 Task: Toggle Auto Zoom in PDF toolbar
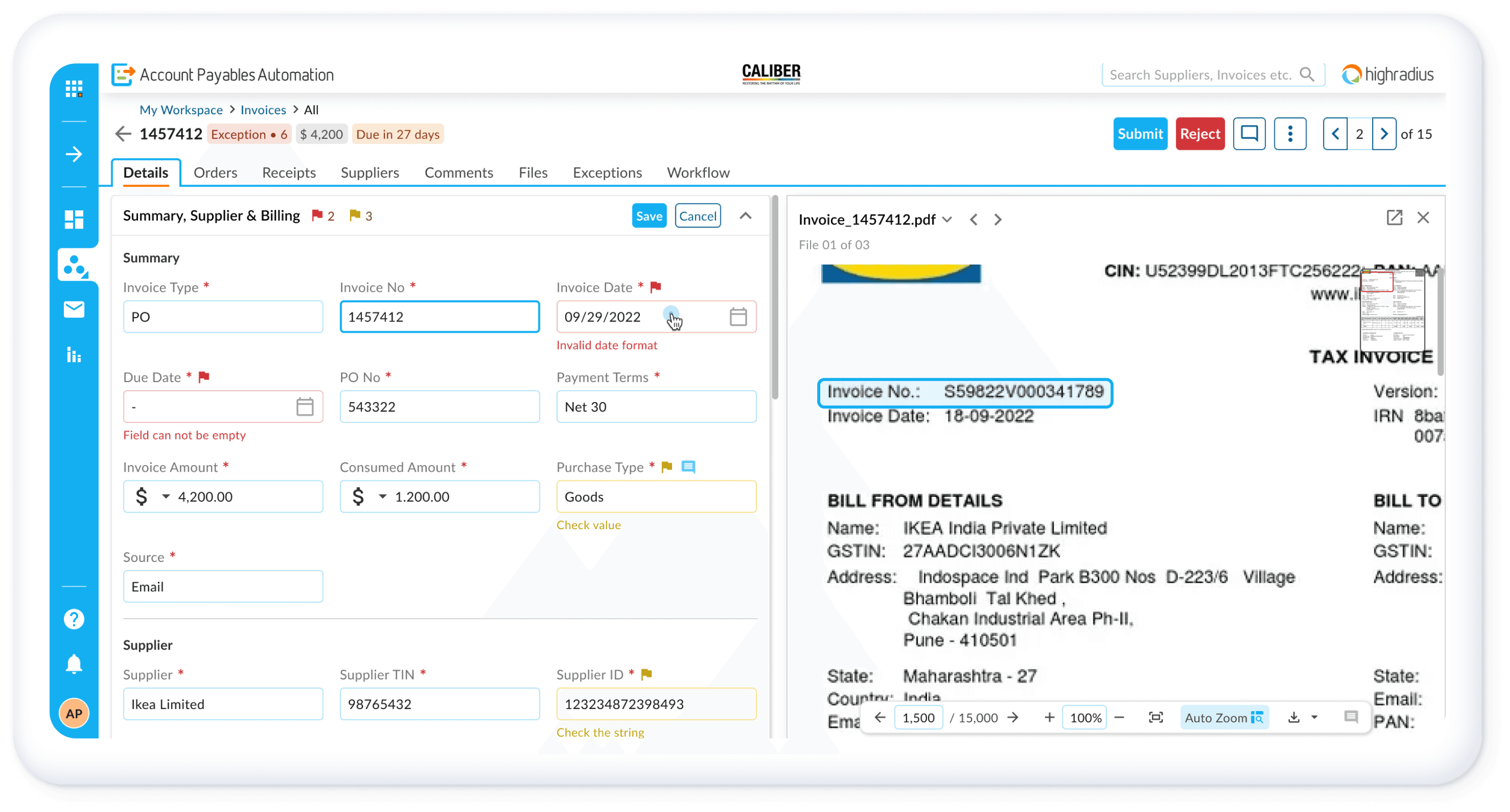click(1224, 718)
